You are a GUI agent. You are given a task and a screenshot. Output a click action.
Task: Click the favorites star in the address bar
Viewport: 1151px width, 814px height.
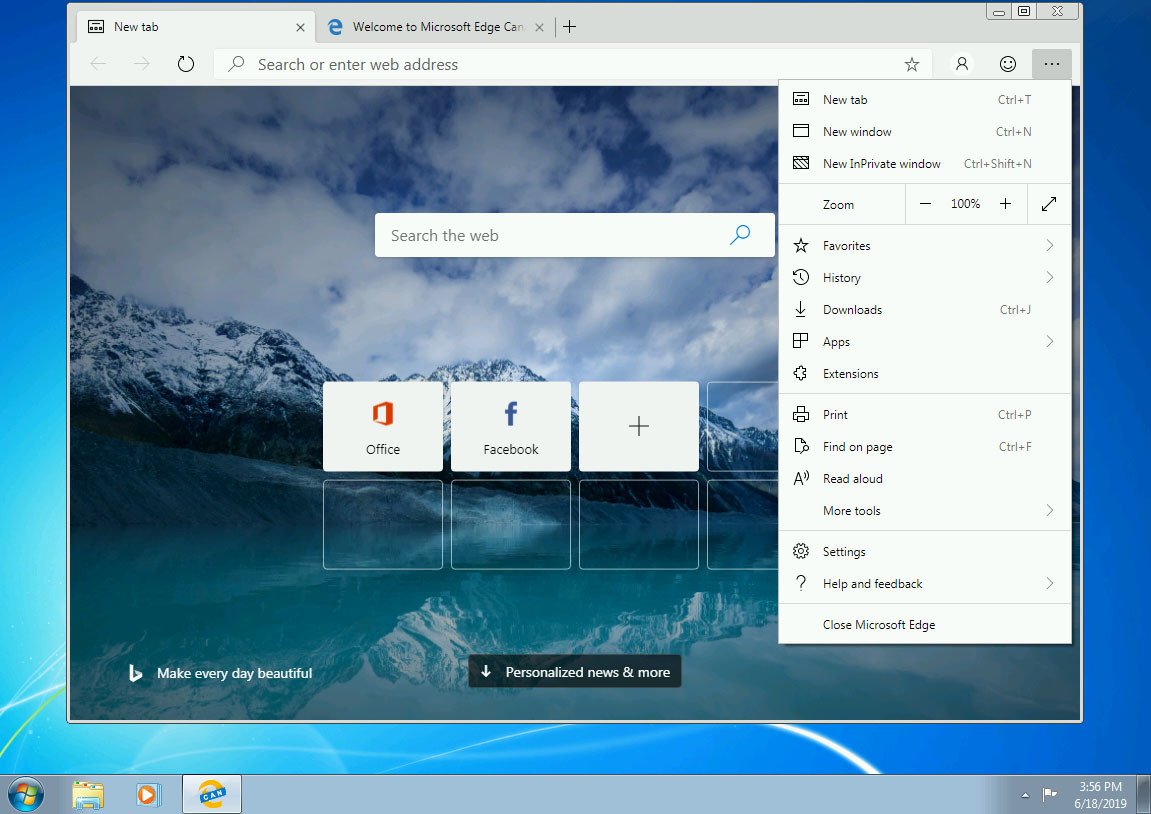(911, 63)
